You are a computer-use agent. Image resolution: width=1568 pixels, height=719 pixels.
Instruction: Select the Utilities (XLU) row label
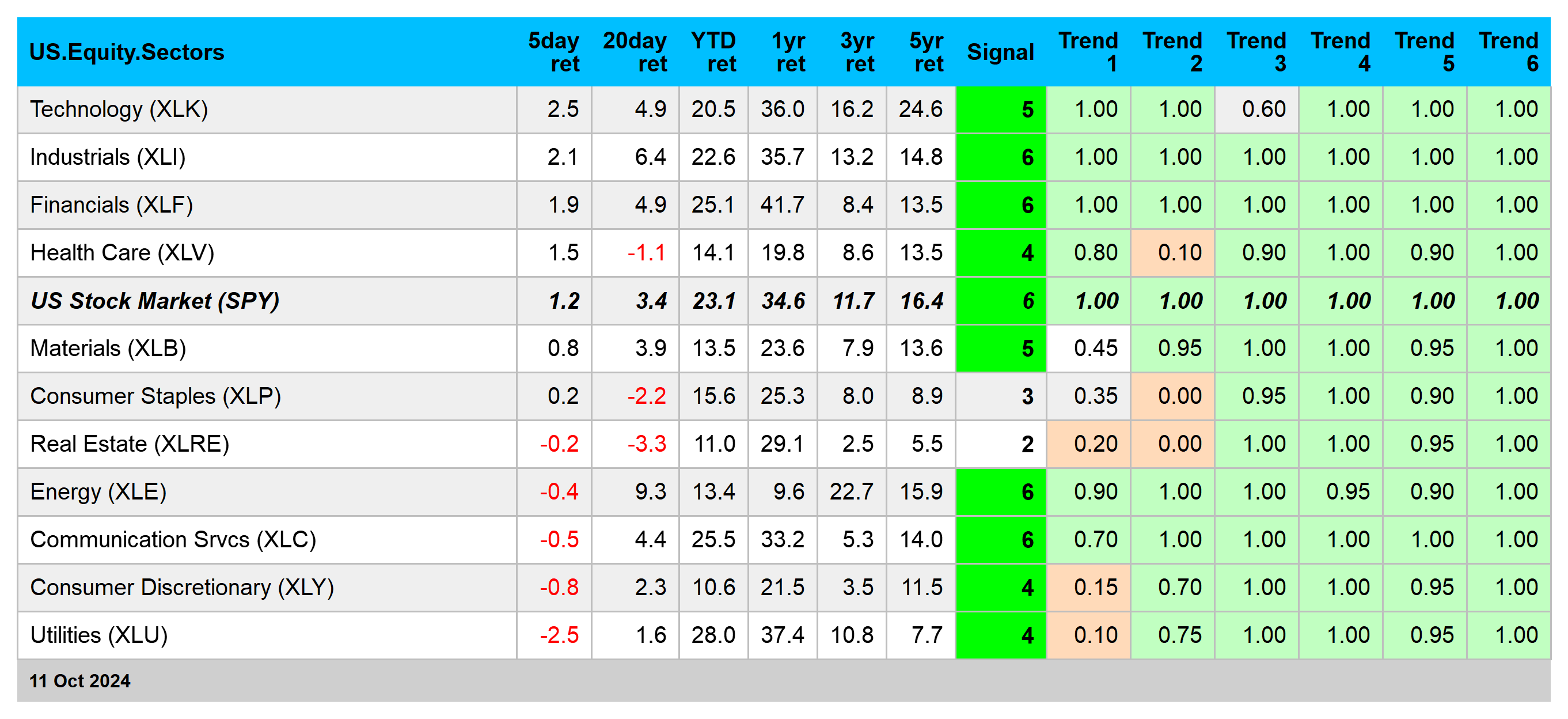98,635
